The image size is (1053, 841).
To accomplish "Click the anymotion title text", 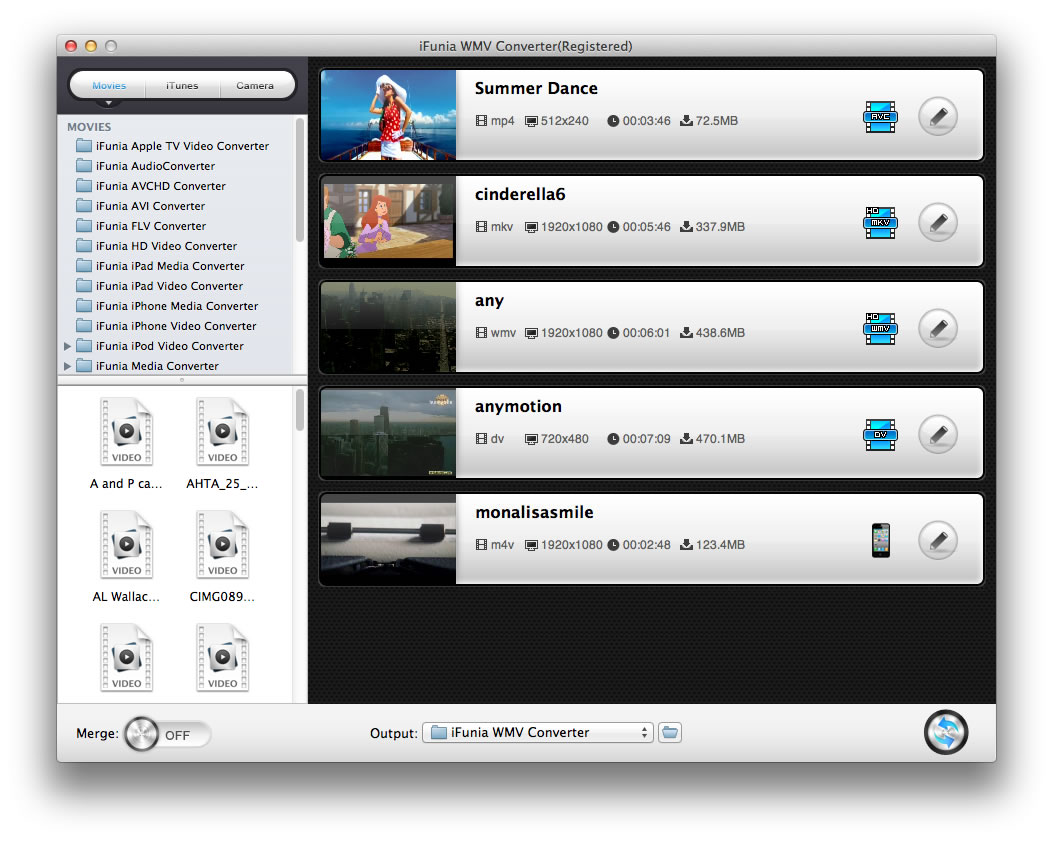I will 518,407.
